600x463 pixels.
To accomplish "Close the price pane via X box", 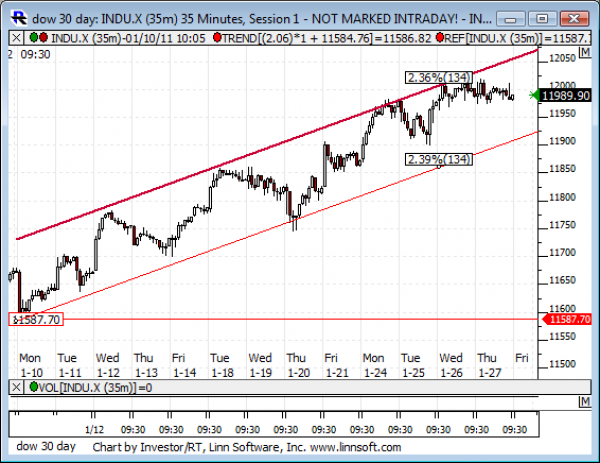I will [x=16, y=38].
